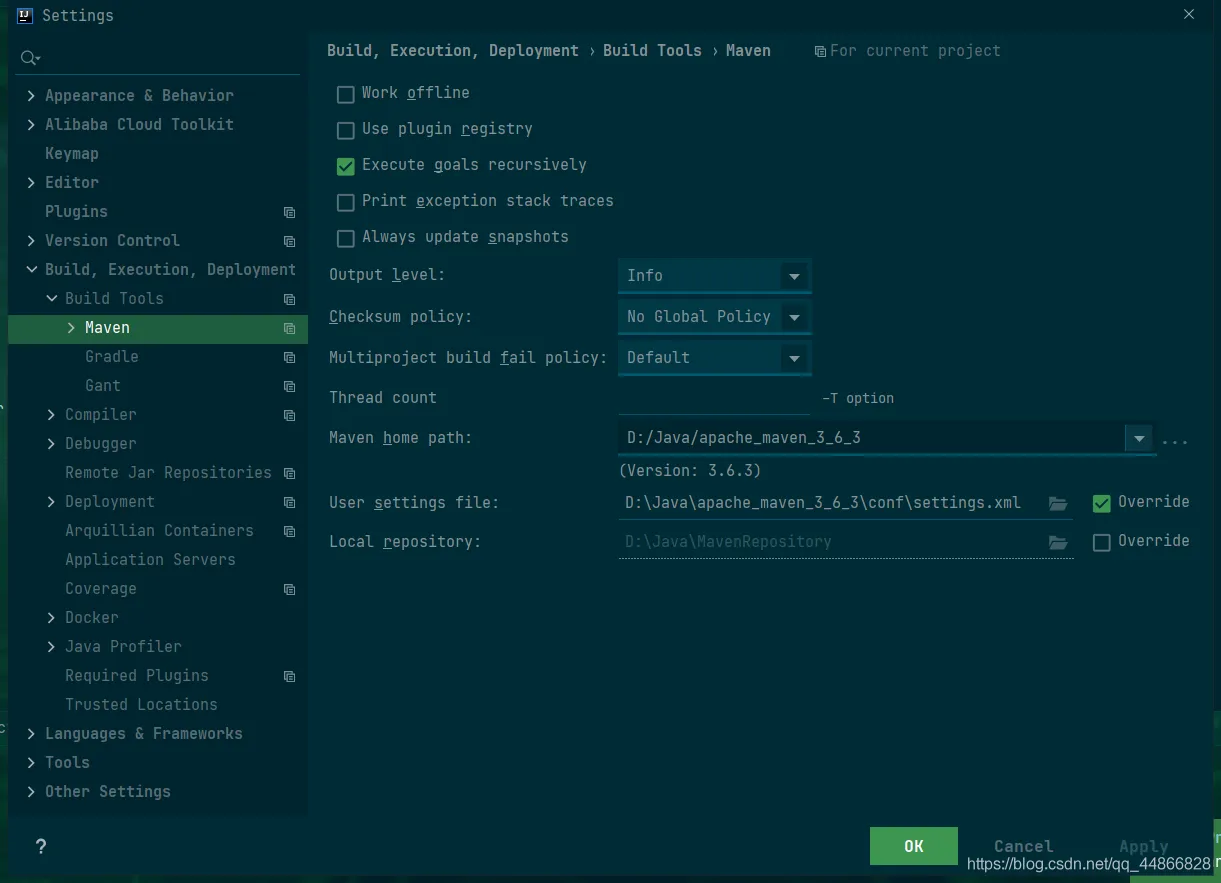Click project-level icon beside Version Control
The height and width of the screenshot is (883, 1221).
click(x=290, y=241)
